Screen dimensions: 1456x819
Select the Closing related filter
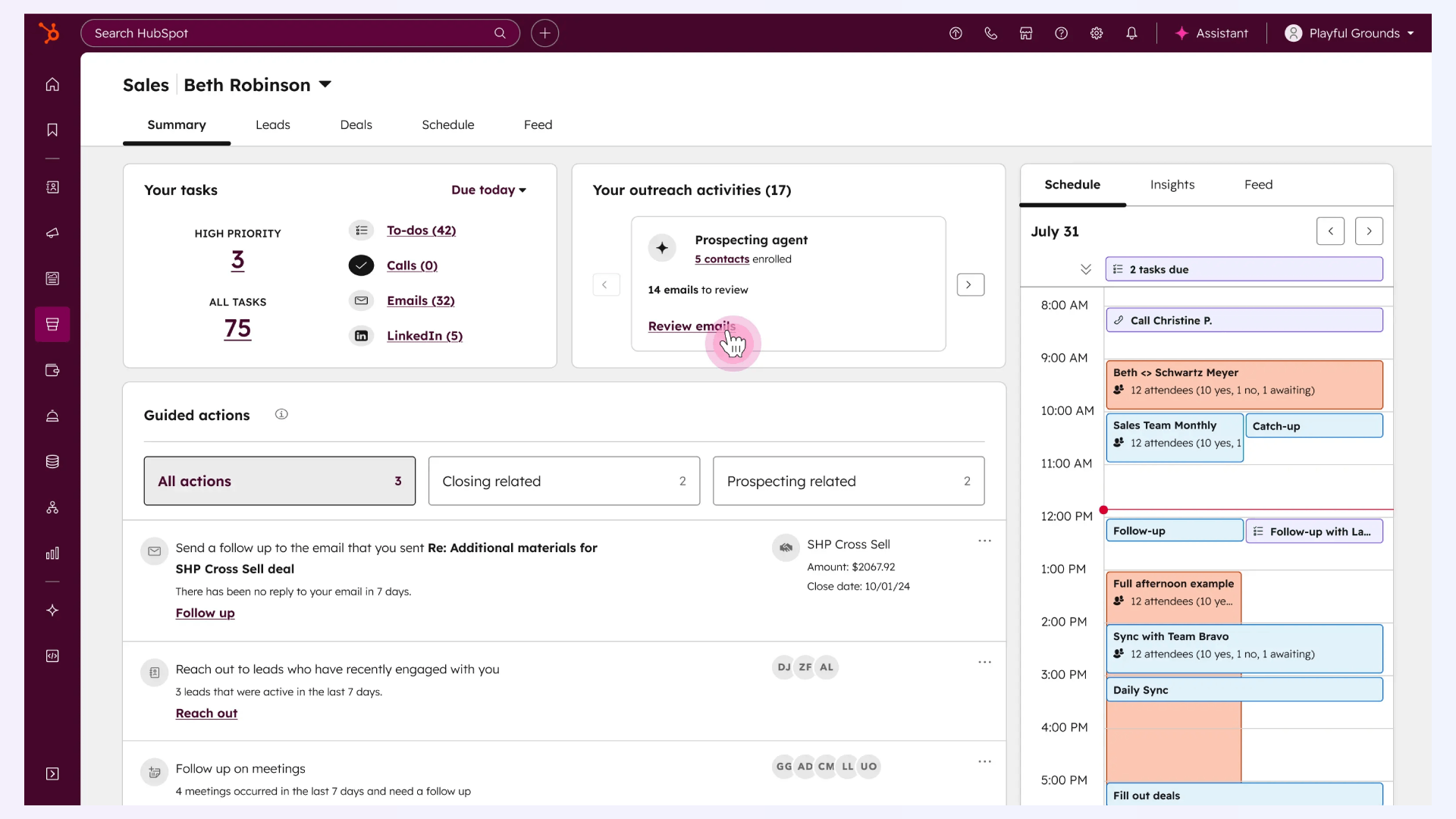coord(563,481)
